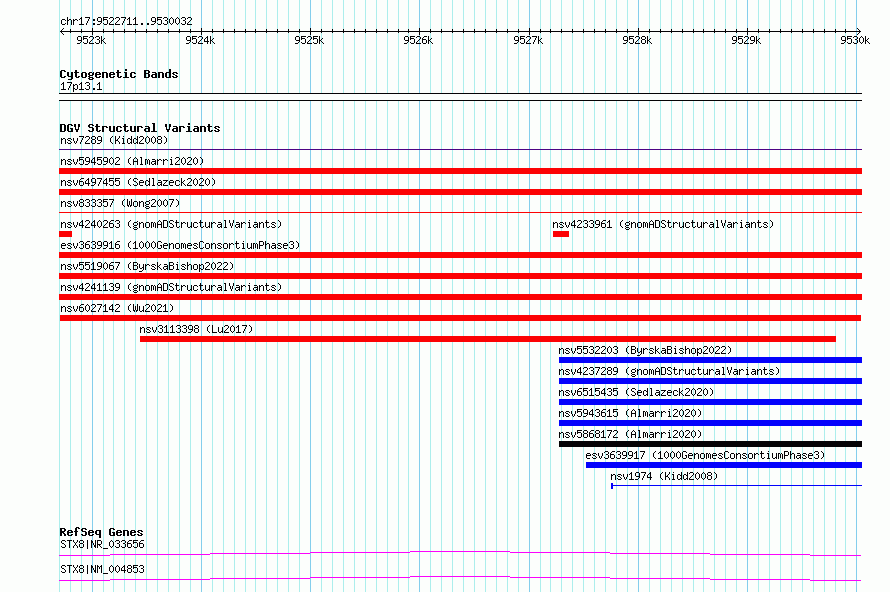Click nsv4233961 (gnomADStructuralVariants) label
Image resolution: width=890 pixels, height=592 pixels.
(663, 224)
